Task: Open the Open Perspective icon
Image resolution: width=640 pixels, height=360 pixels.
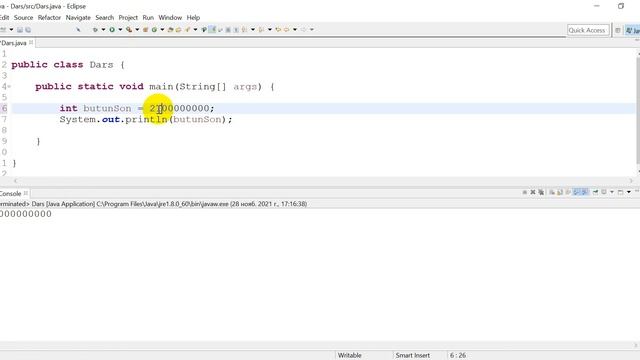Action: click(x=618, y=30)
